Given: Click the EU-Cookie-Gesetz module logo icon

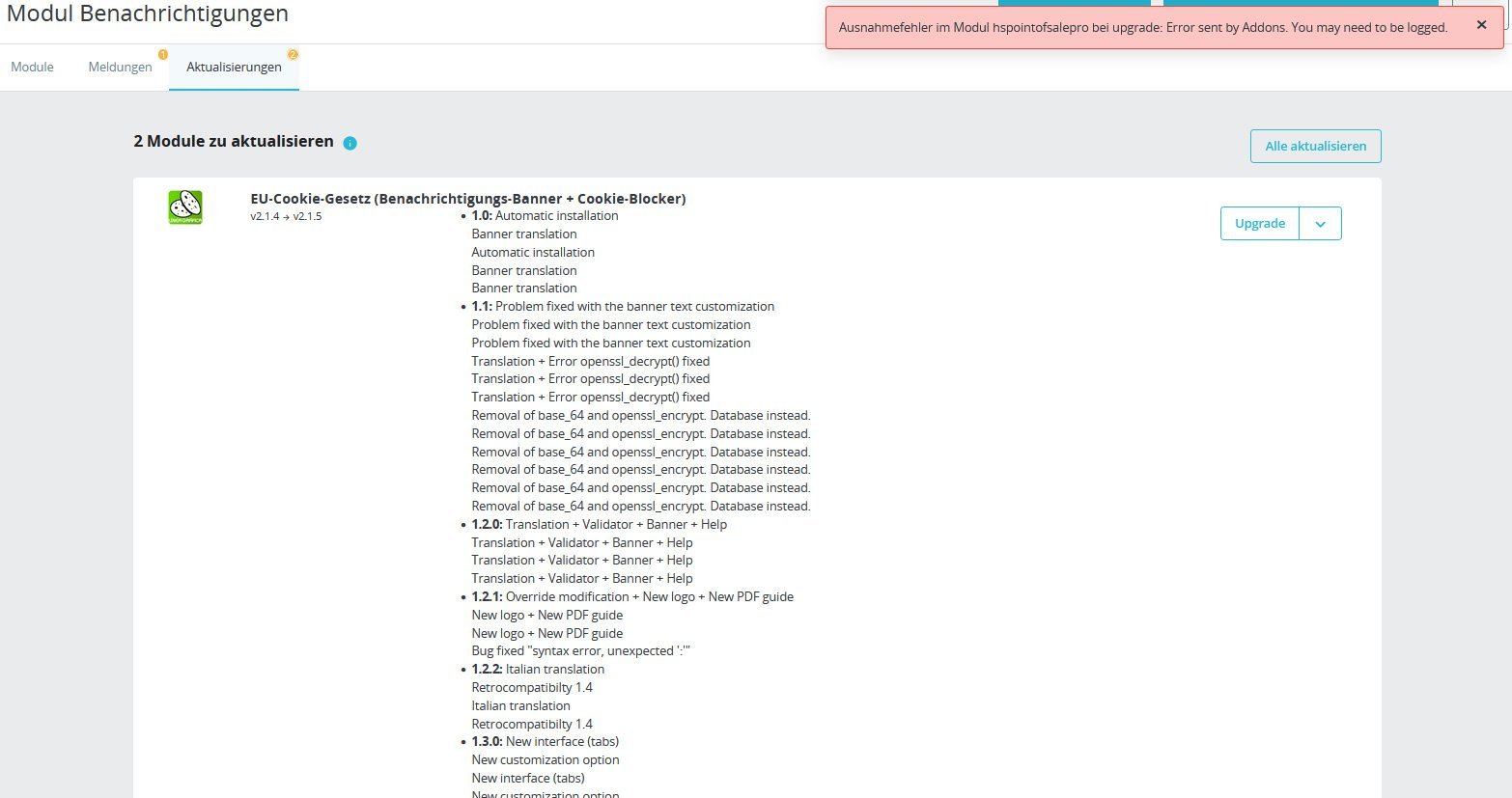Looking at the screenshot, I should pos(185,207).
